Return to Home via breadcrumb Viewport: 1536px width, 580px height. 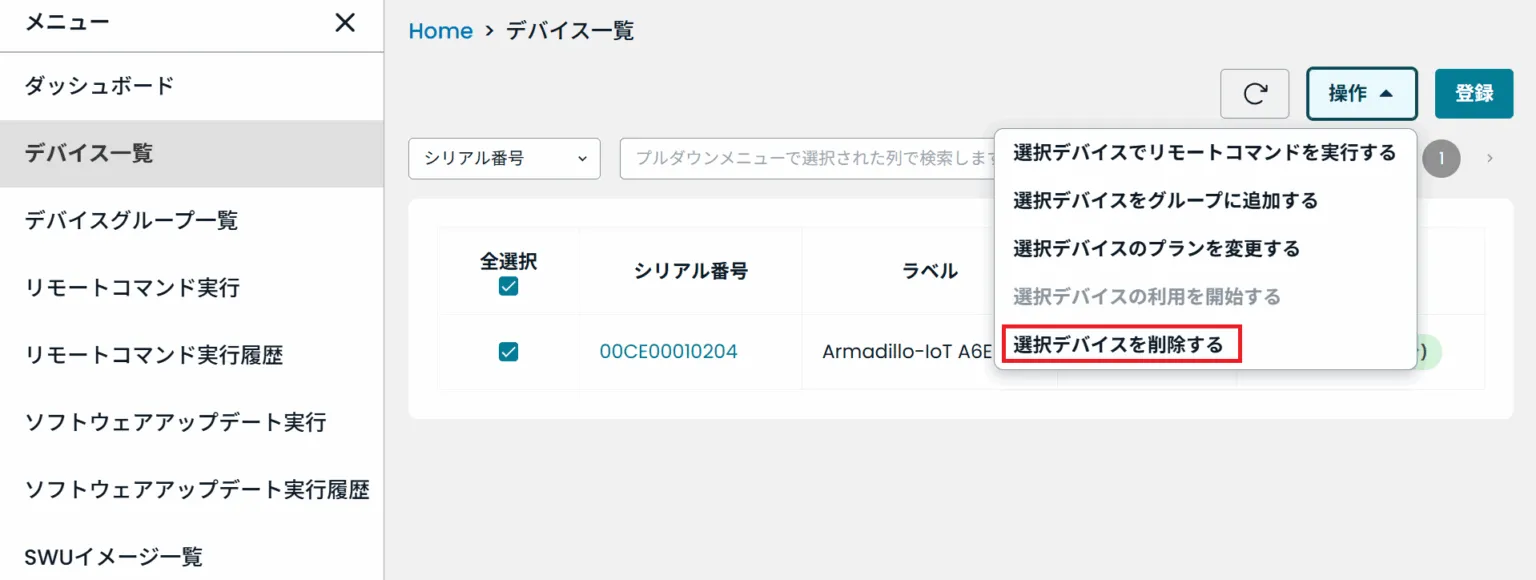440,31
